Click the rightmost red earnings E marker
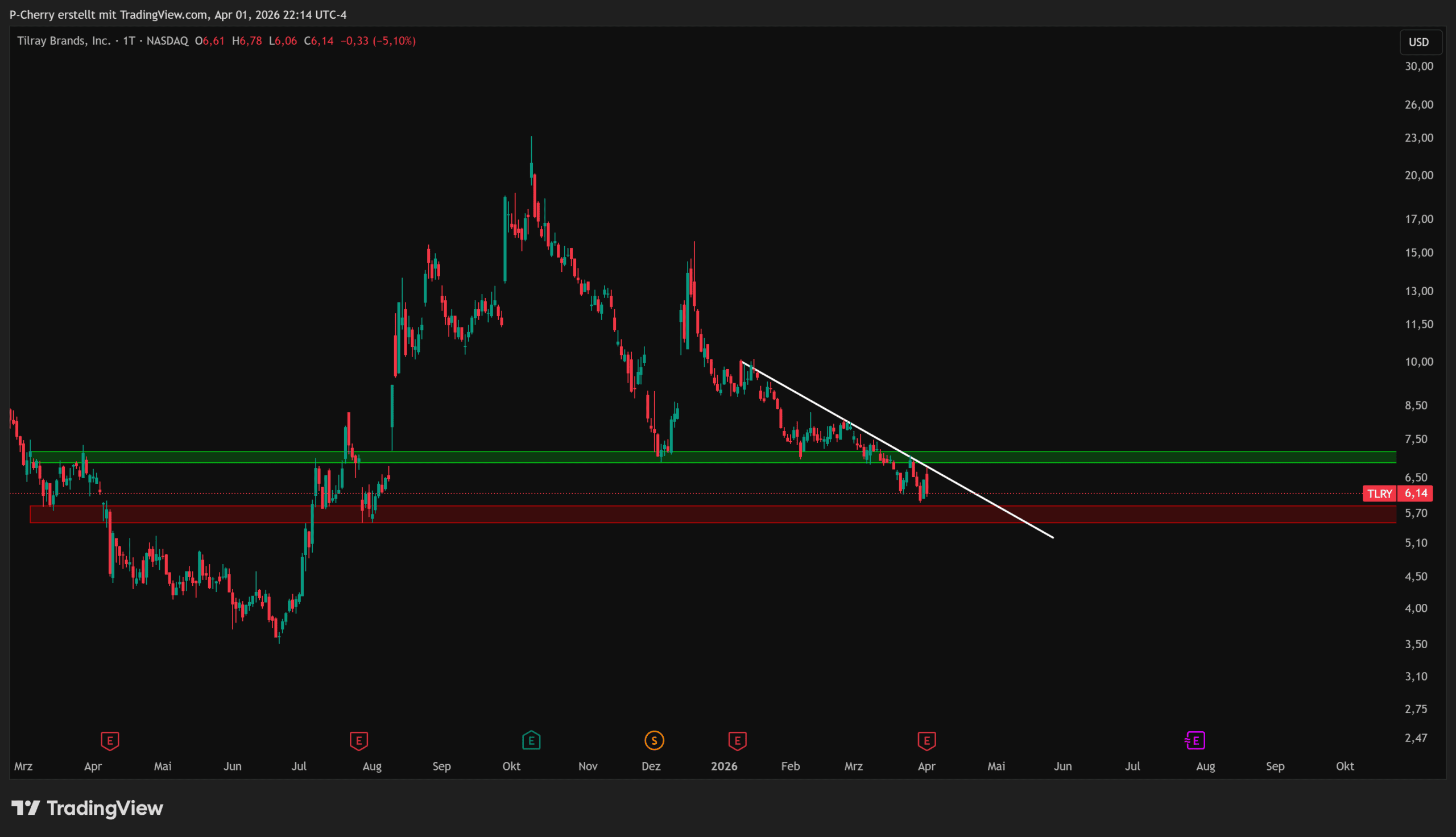This screenshot has width=1456, height=837. click(x=926, y=740)
